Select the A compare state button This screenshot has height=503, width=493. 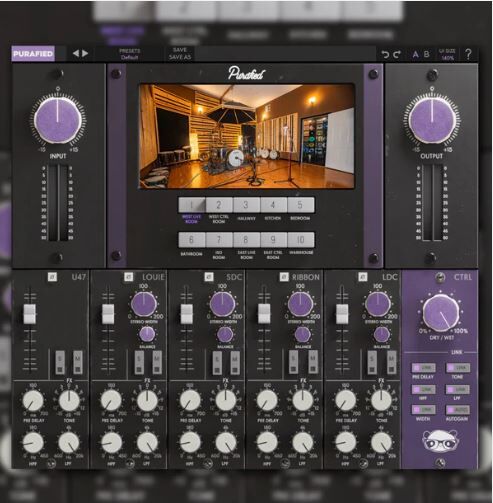coord(415,54)
